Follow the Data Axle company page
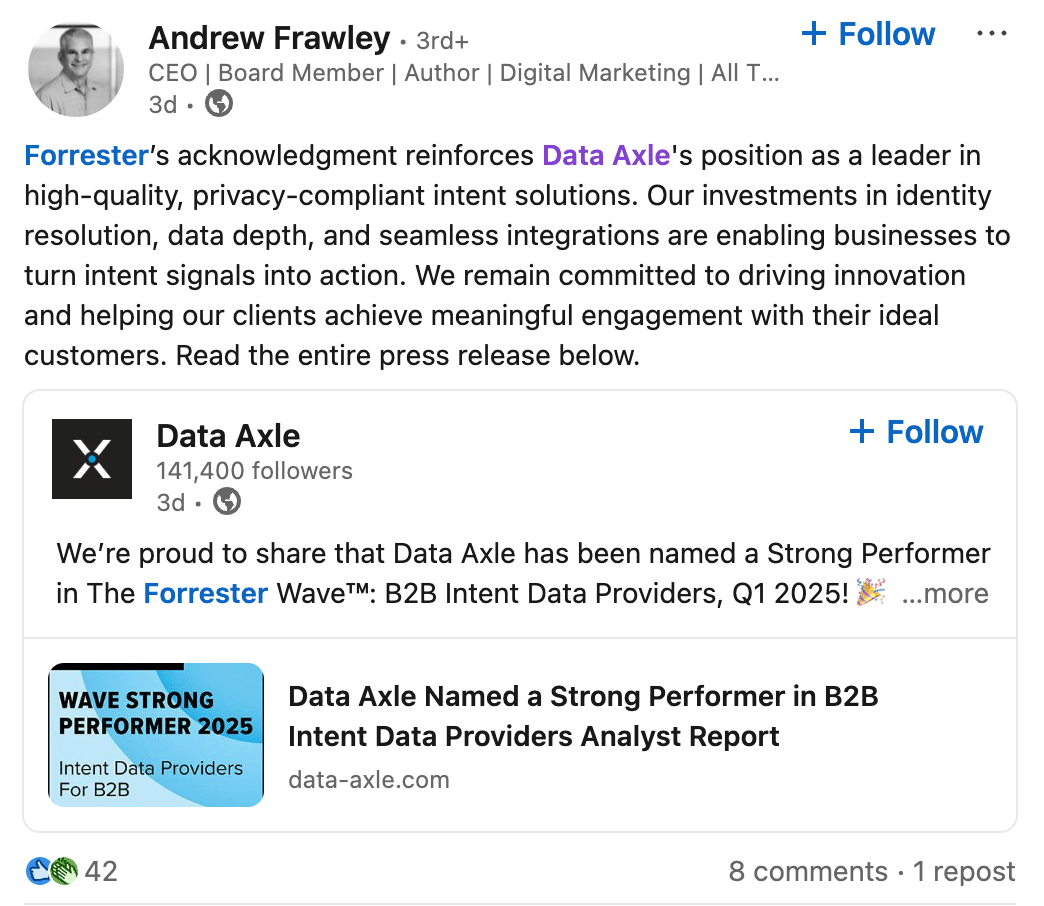The image size is (1044, 906). click(915, 432)
